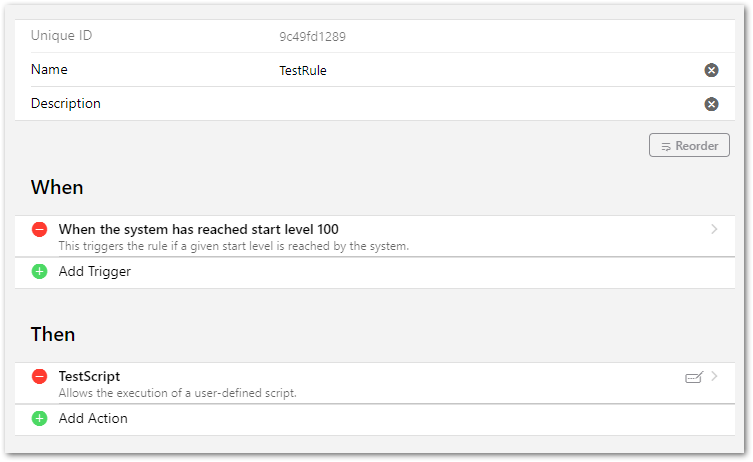Clear the Description field with the X icon
Image resolution: width=753 pixels, height=462 pixels.
click(711, 104)
